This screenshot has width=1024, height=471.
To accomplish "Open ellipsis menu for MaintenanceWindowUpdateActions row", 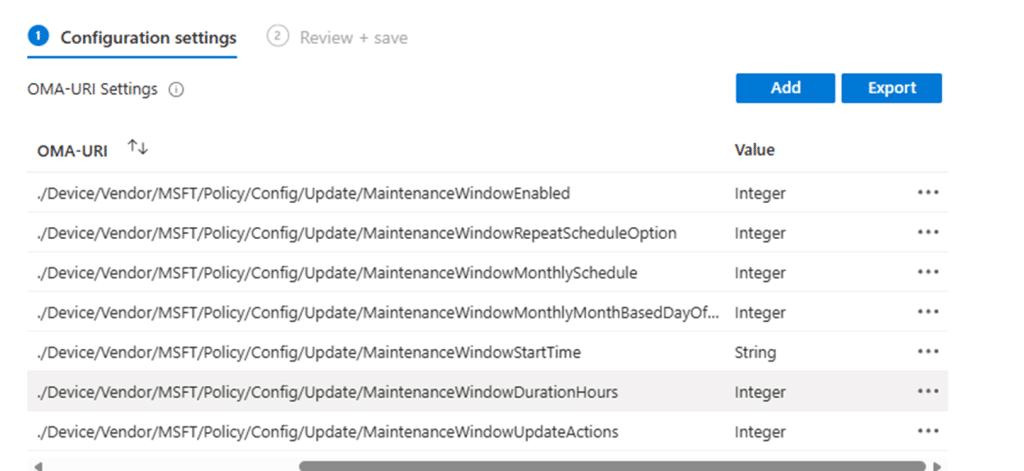I will pyautogui.click(x=927, y=432).
